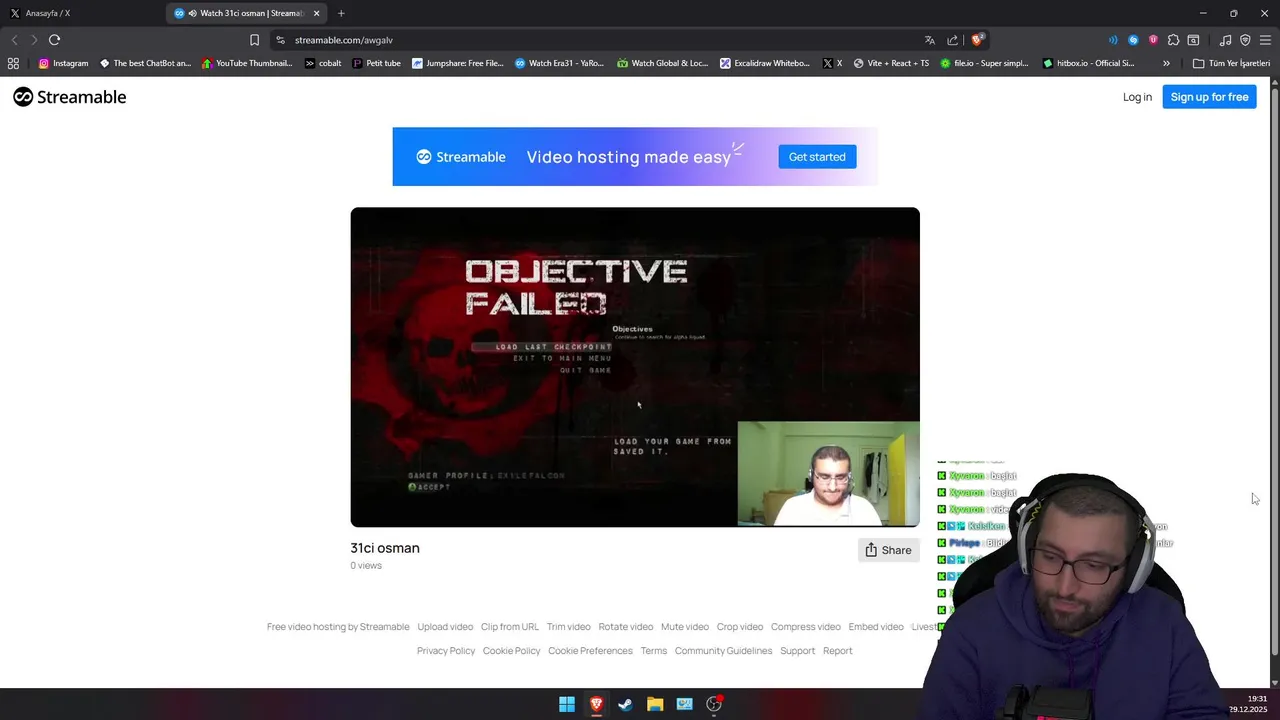Open the Cookie Policy link
The image size is (1280, 720).
click(511, 651)
